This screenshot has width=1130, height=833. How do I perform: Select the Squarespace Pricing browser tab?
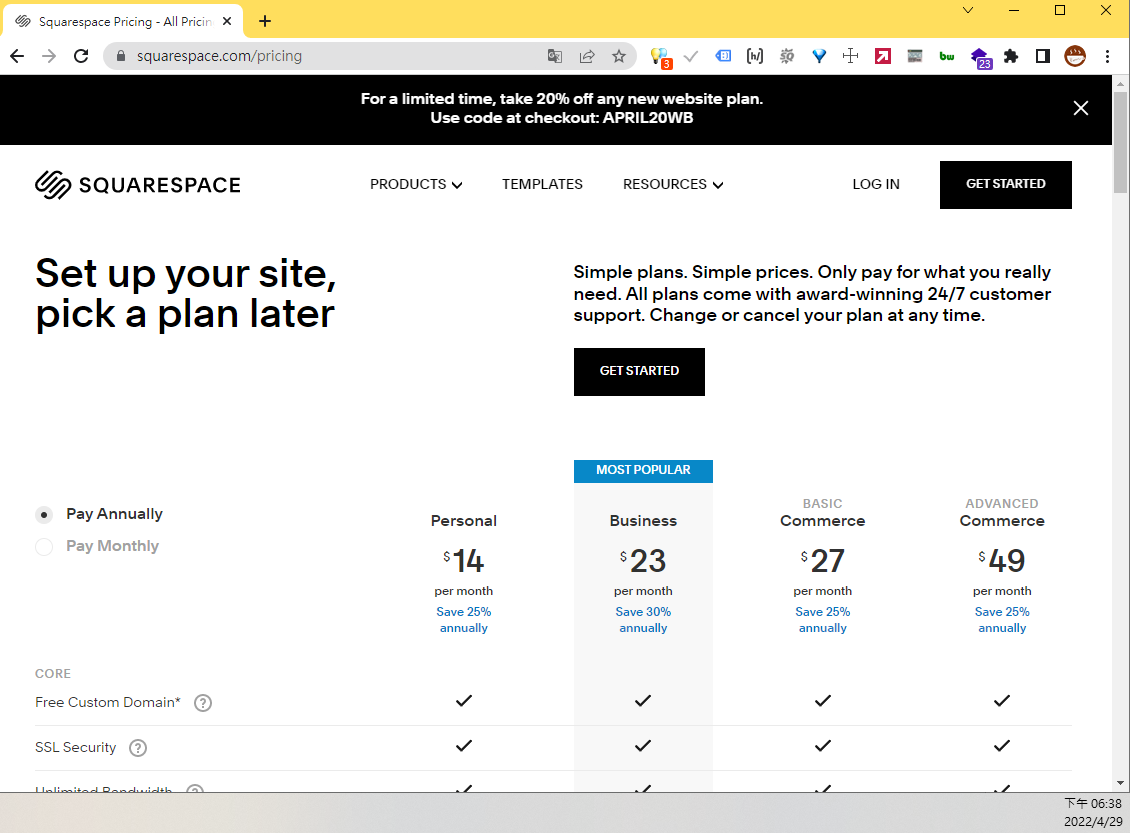(x=123, y=22)
